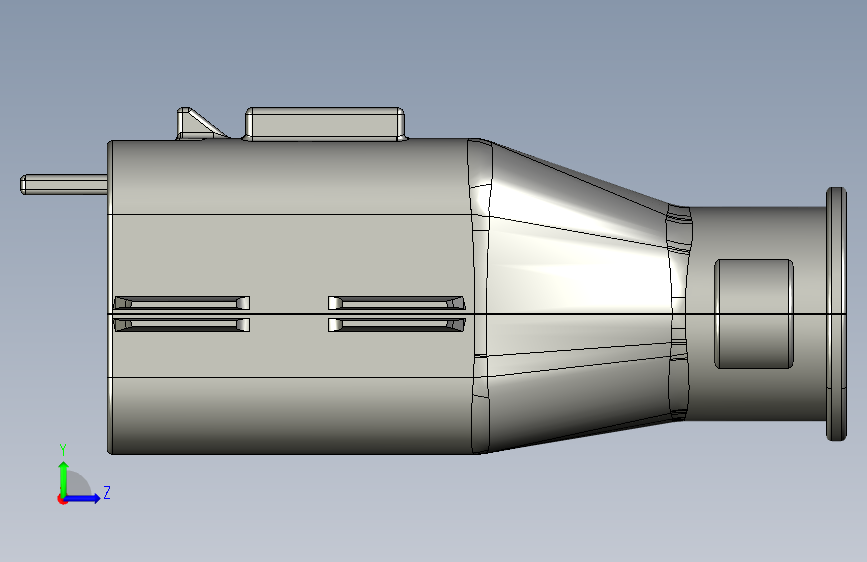867x562 pixels.
Task: Click the red X axis dot at triad origin
Action: coord(62,499)
